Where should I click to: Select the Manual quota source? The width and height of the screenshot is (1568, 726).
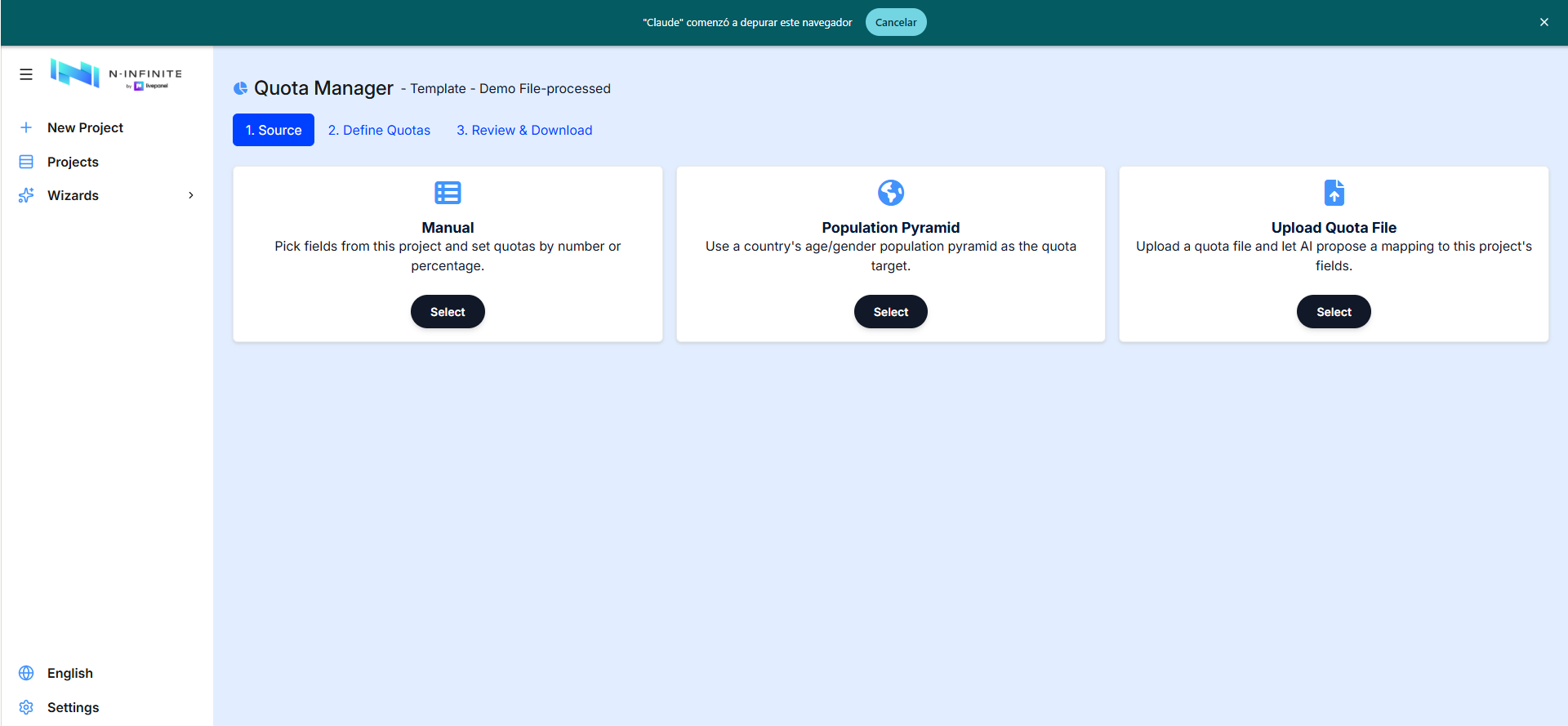(x=448, y=312)
